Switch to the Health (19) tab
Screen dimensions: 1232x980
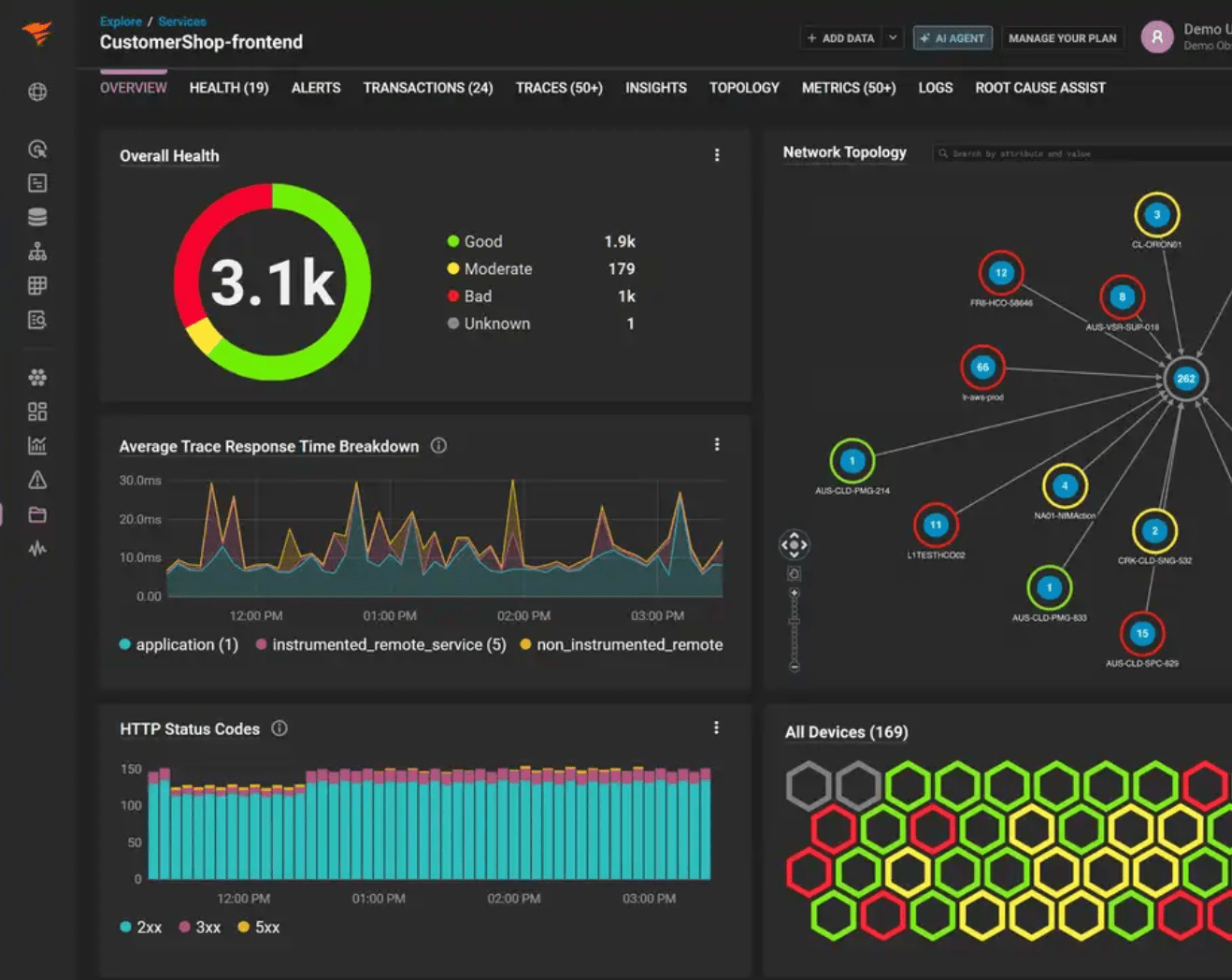pyautogui.click(x=229, y=87)
